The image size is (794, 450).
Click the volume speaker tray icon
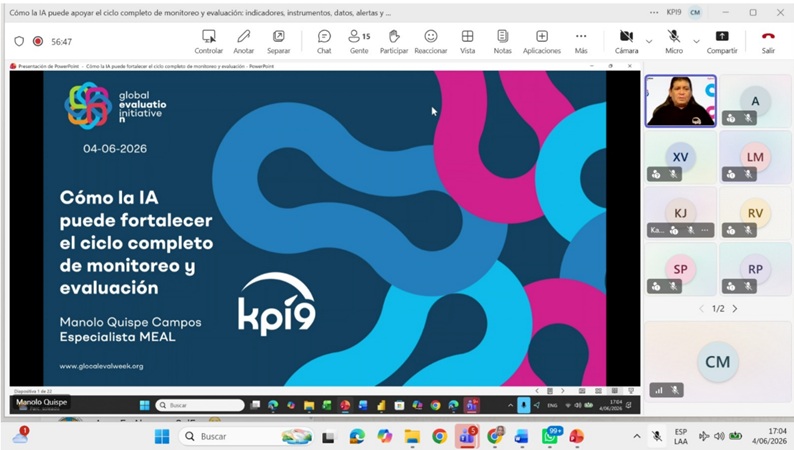[719, 436]
